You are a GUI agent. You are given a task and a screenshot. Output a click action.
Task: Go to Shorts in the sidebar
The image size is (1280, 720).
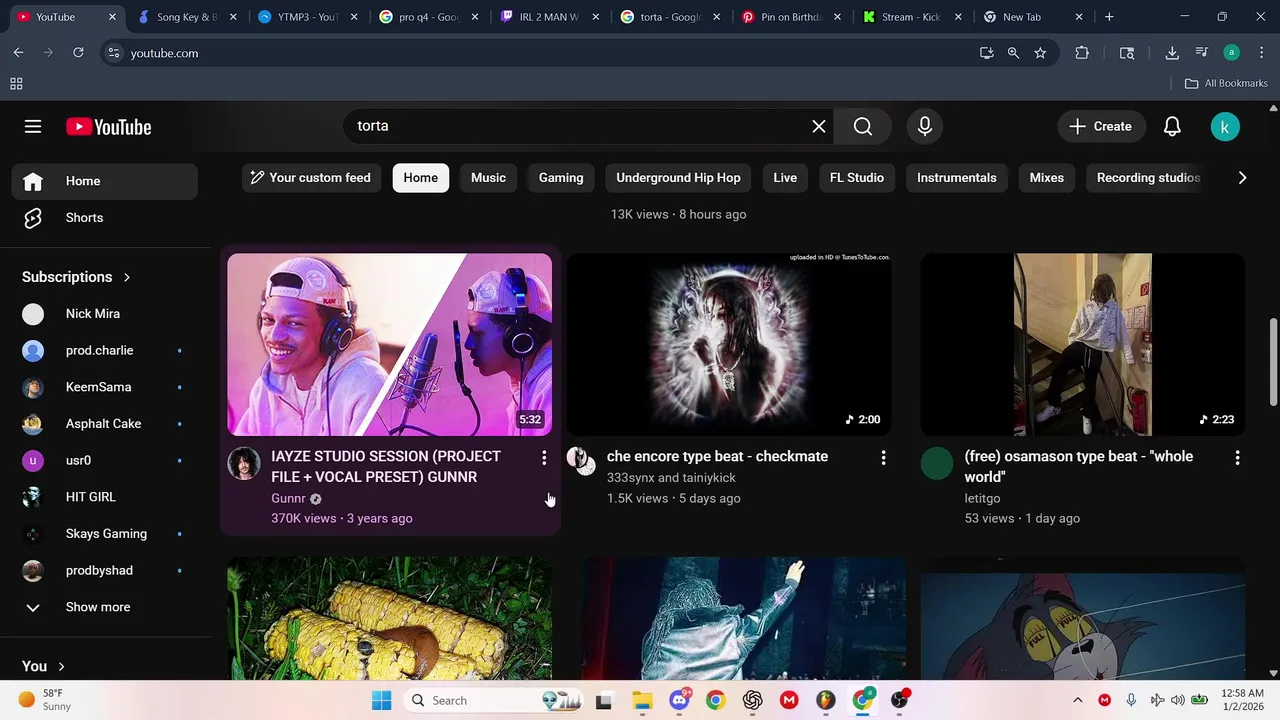click(105, 218)
